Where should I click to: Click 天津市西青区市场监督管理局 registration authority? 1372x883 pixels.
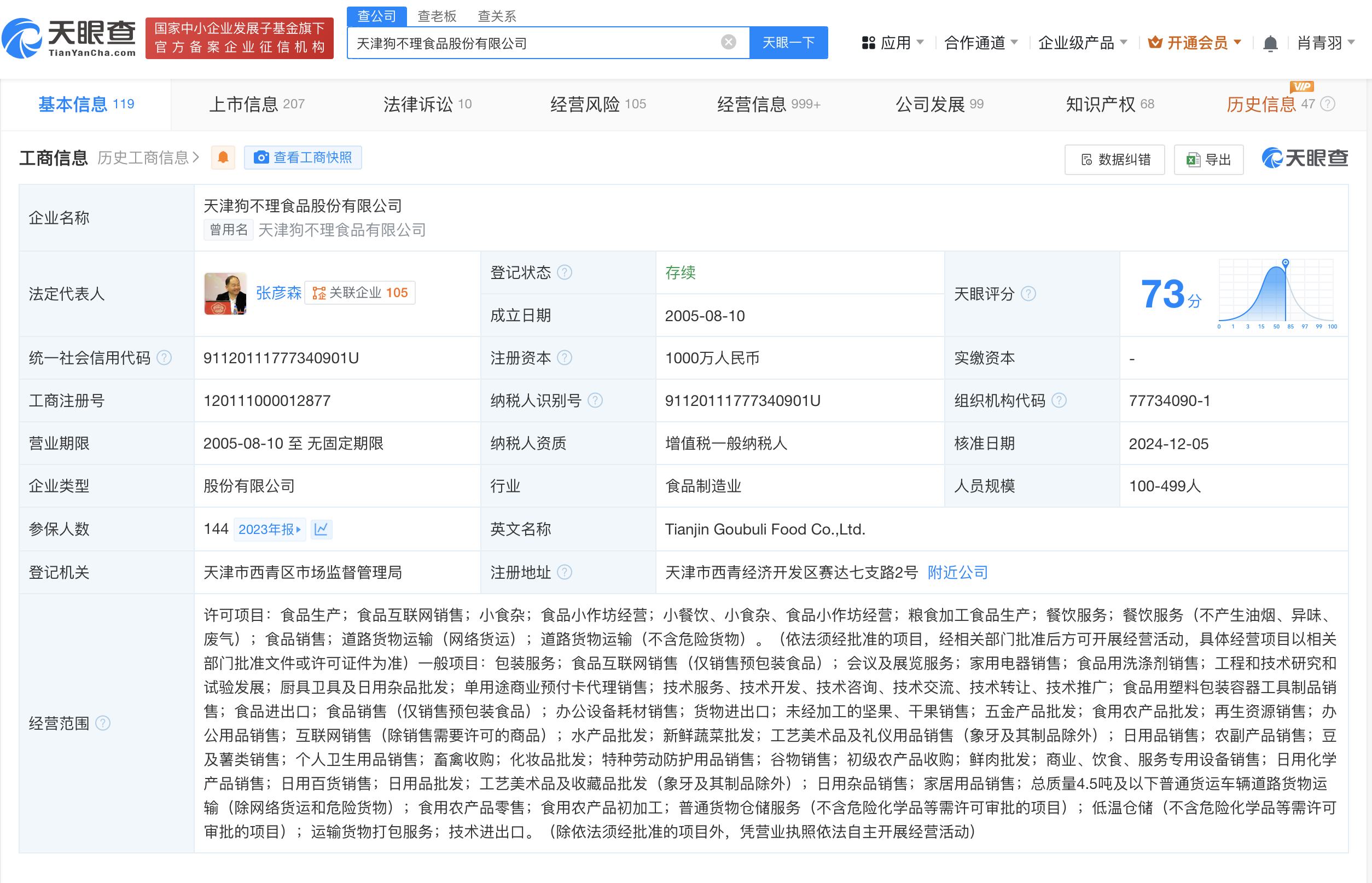[303, 572]
